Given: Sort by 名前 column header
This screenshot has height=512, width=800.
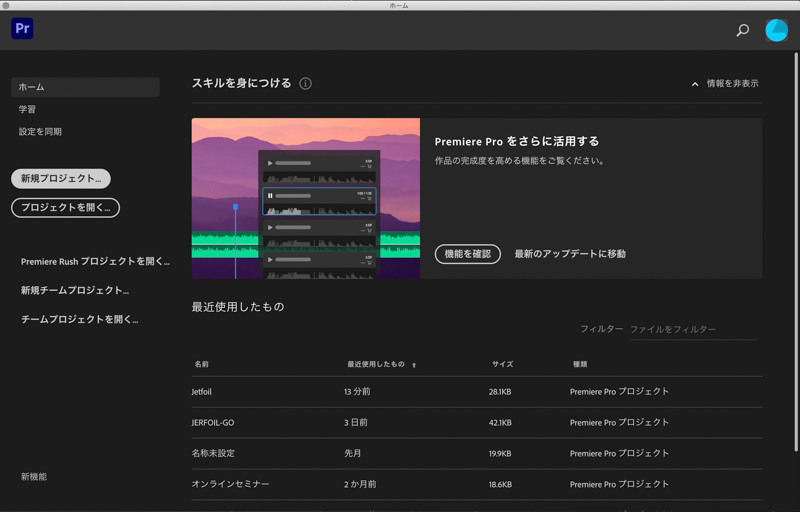Looking at the screenshot, I should tap(202, 364).
